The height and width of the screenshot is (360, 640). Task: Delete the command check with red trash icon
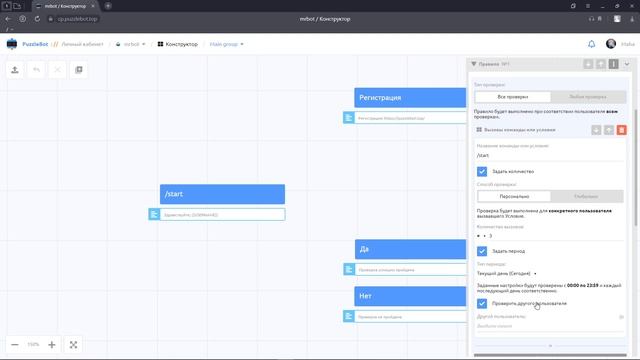point(622,130)
